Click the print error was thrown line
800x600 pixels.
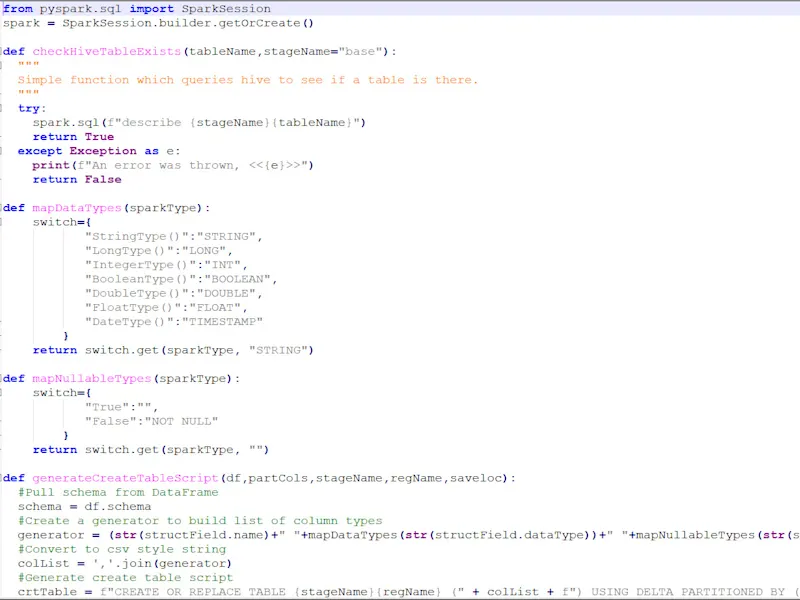coord(172,165)
